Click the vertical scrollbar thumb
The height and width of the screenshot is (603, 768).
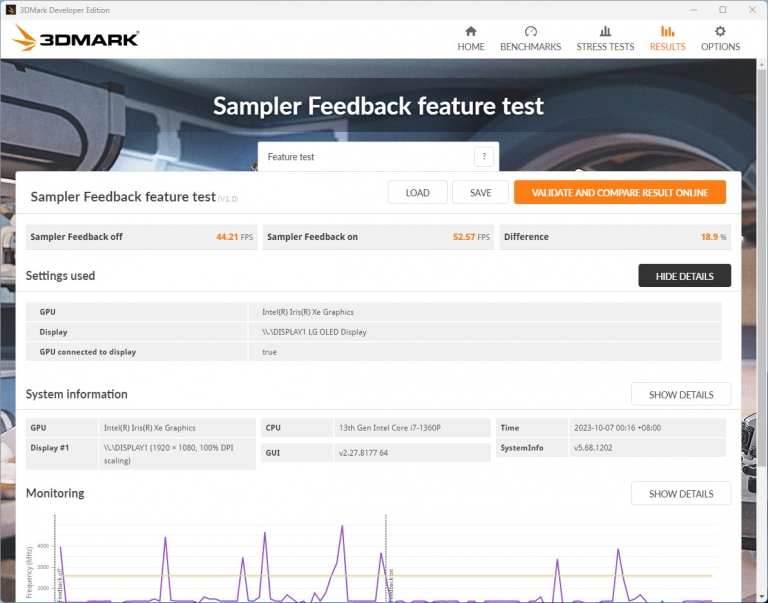pyautogui.click(x=762, y=267)
